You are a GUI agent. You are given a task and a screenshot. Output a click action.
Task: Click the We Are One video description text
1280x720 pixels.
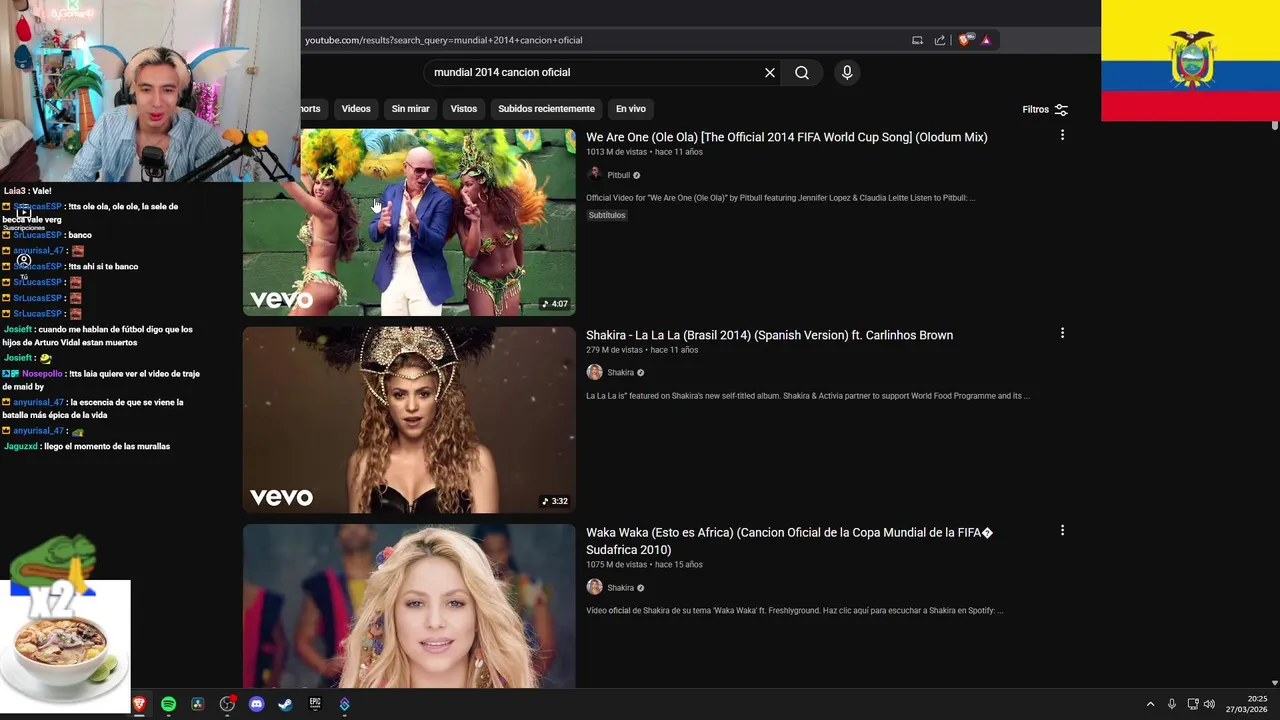pyautogui.click(x=781, y=198)
